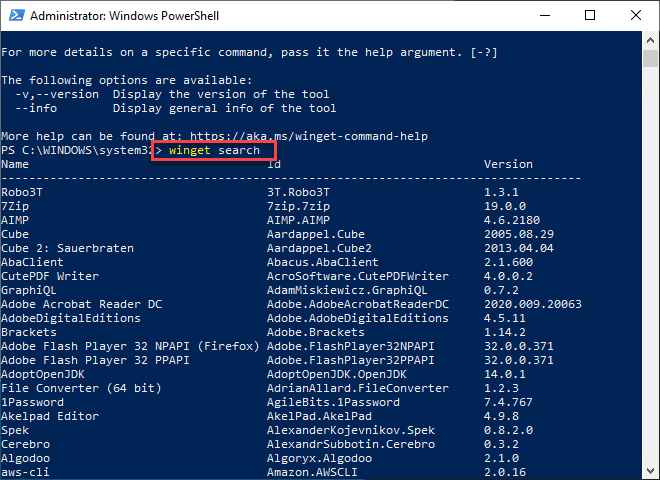Select the Name column header

pos(15,164)
